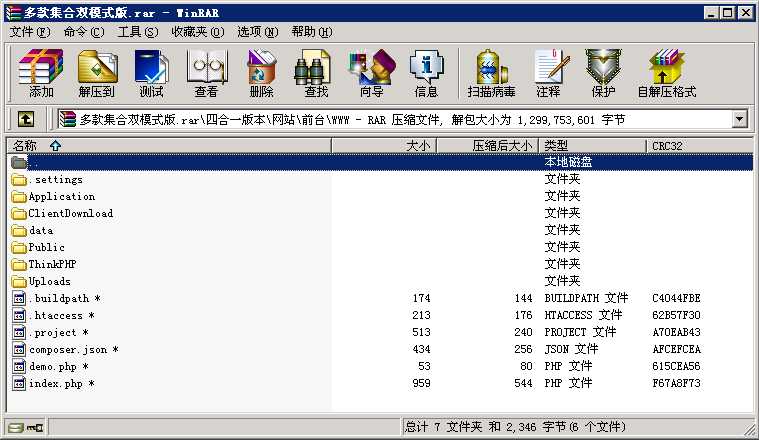Click CRC32 value F67A8F73
This screenshot has height=440, width=759.
point(676,383)
